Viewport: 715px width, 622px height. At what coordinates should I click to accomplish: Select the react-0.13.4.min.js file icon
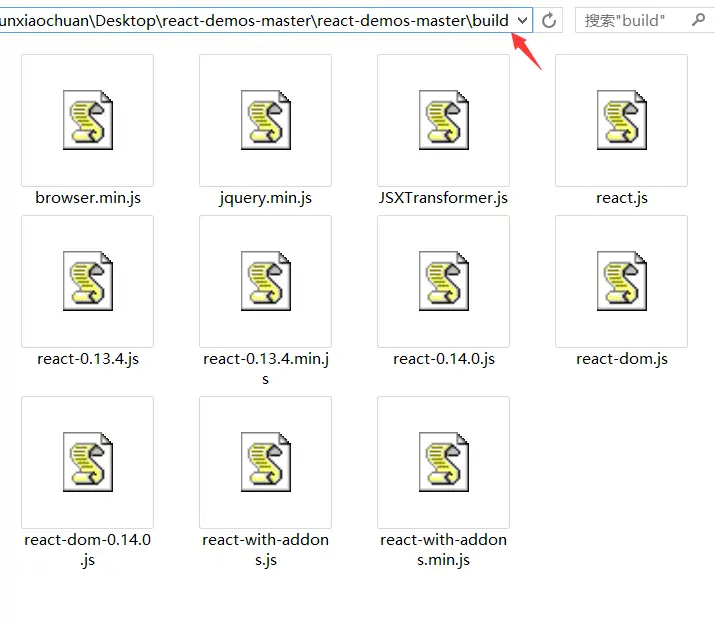265,281
